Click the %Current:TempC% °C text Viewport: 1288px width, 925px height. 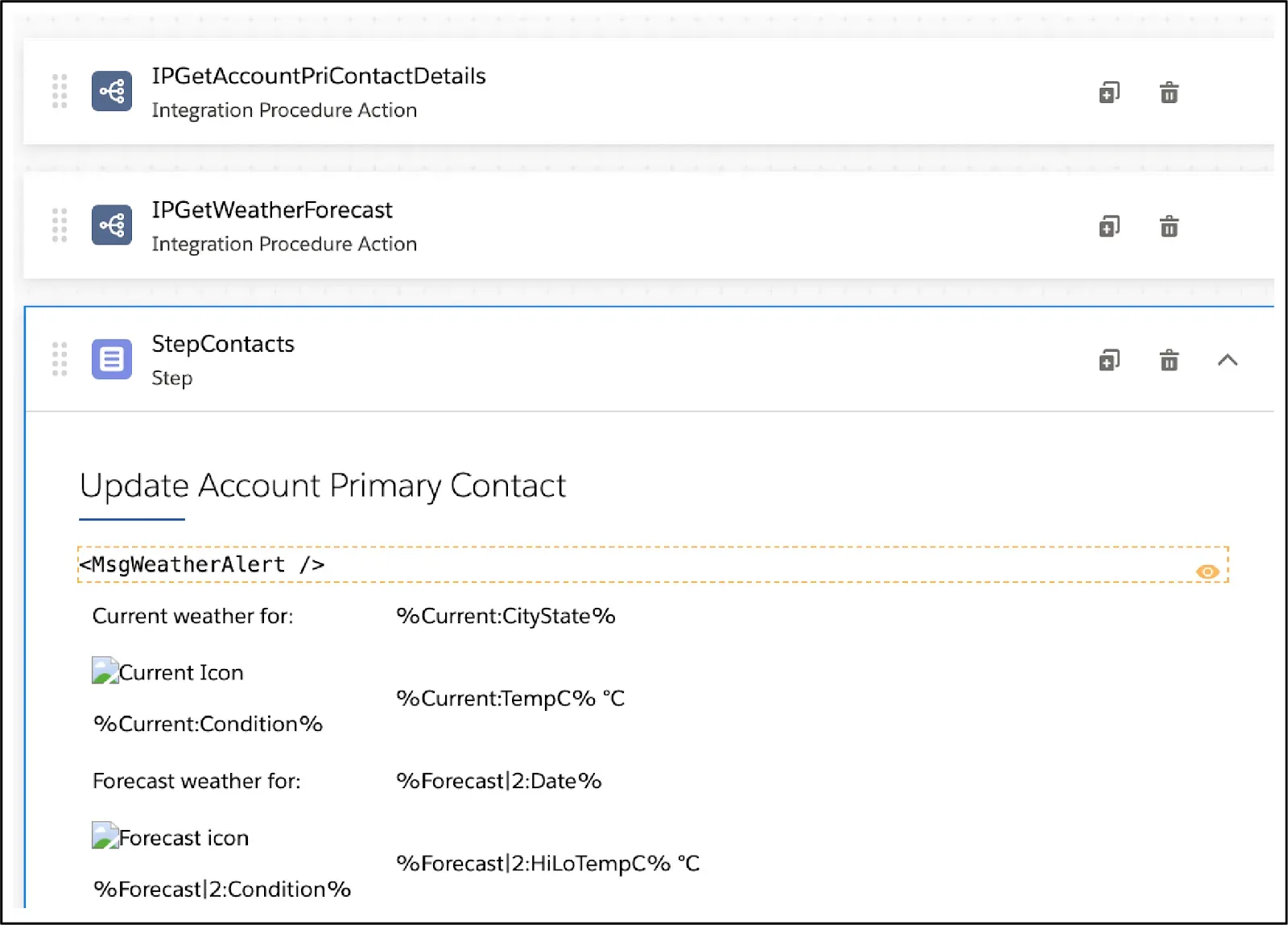click(510, 698)
